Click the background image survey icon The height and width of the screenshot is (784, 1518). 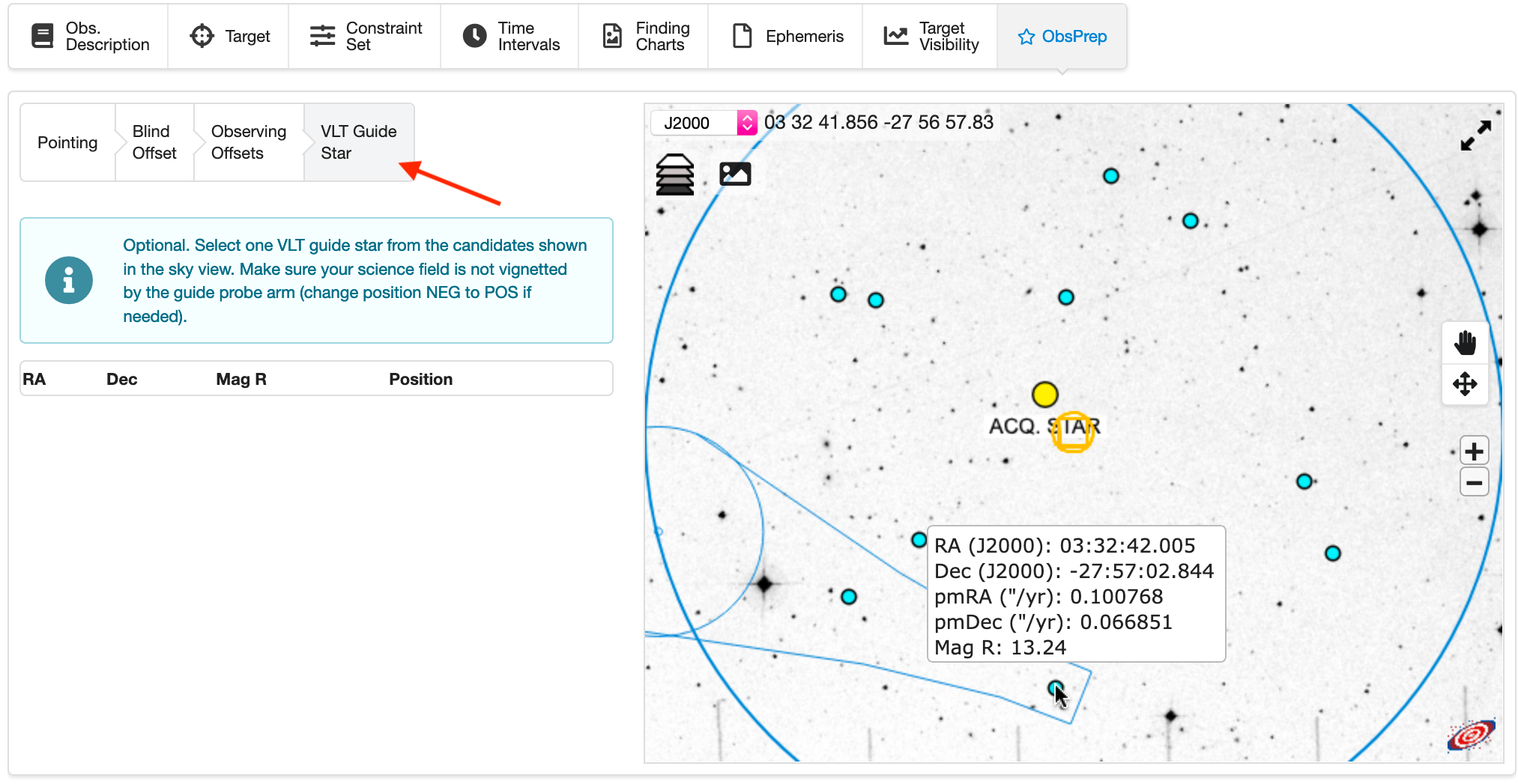[x=735, y=174]
